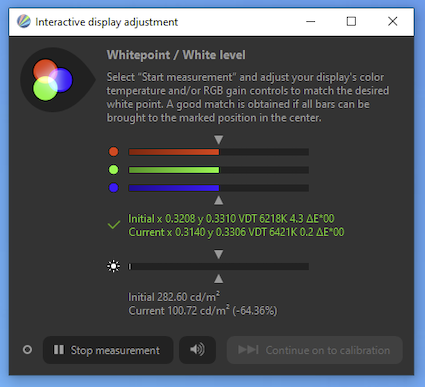Click the red channel dot indicator
Image resolution: width=425 pixels, height=387 pixels.
click(114, 152)
